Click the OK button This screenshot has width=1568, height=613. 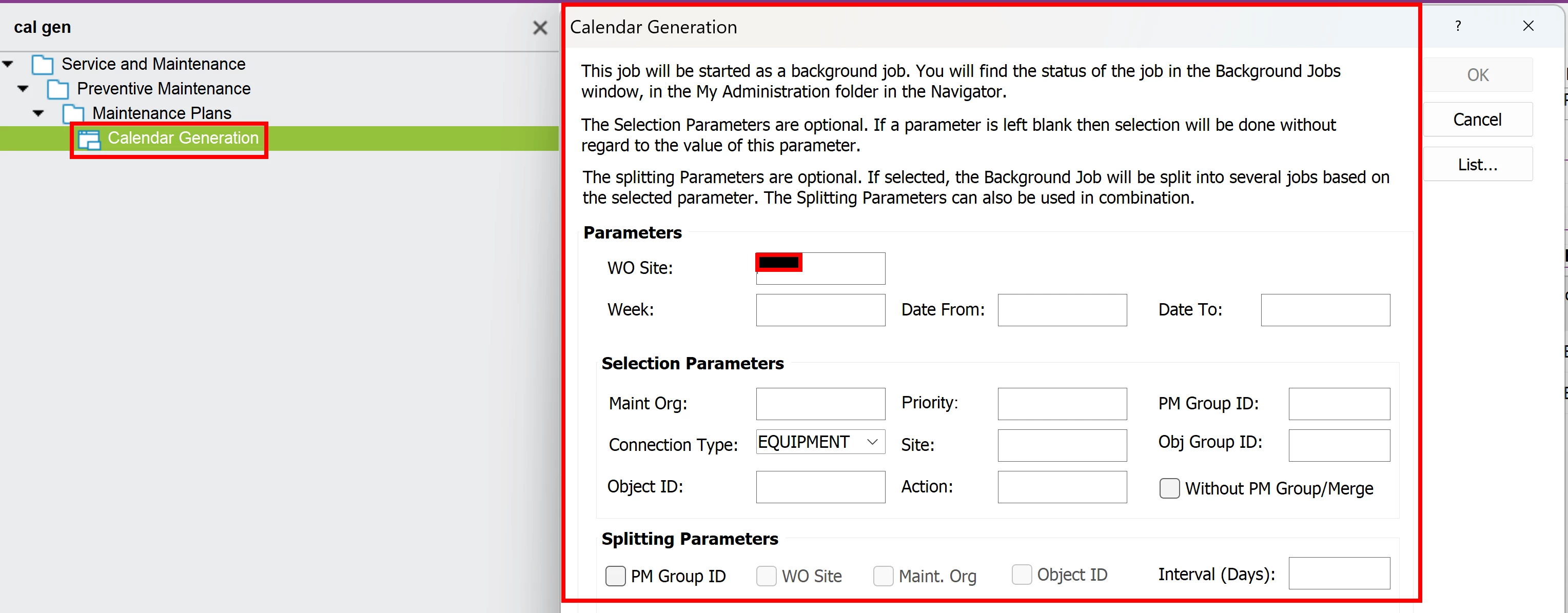pyautogui.click(x=1477, y=75)
